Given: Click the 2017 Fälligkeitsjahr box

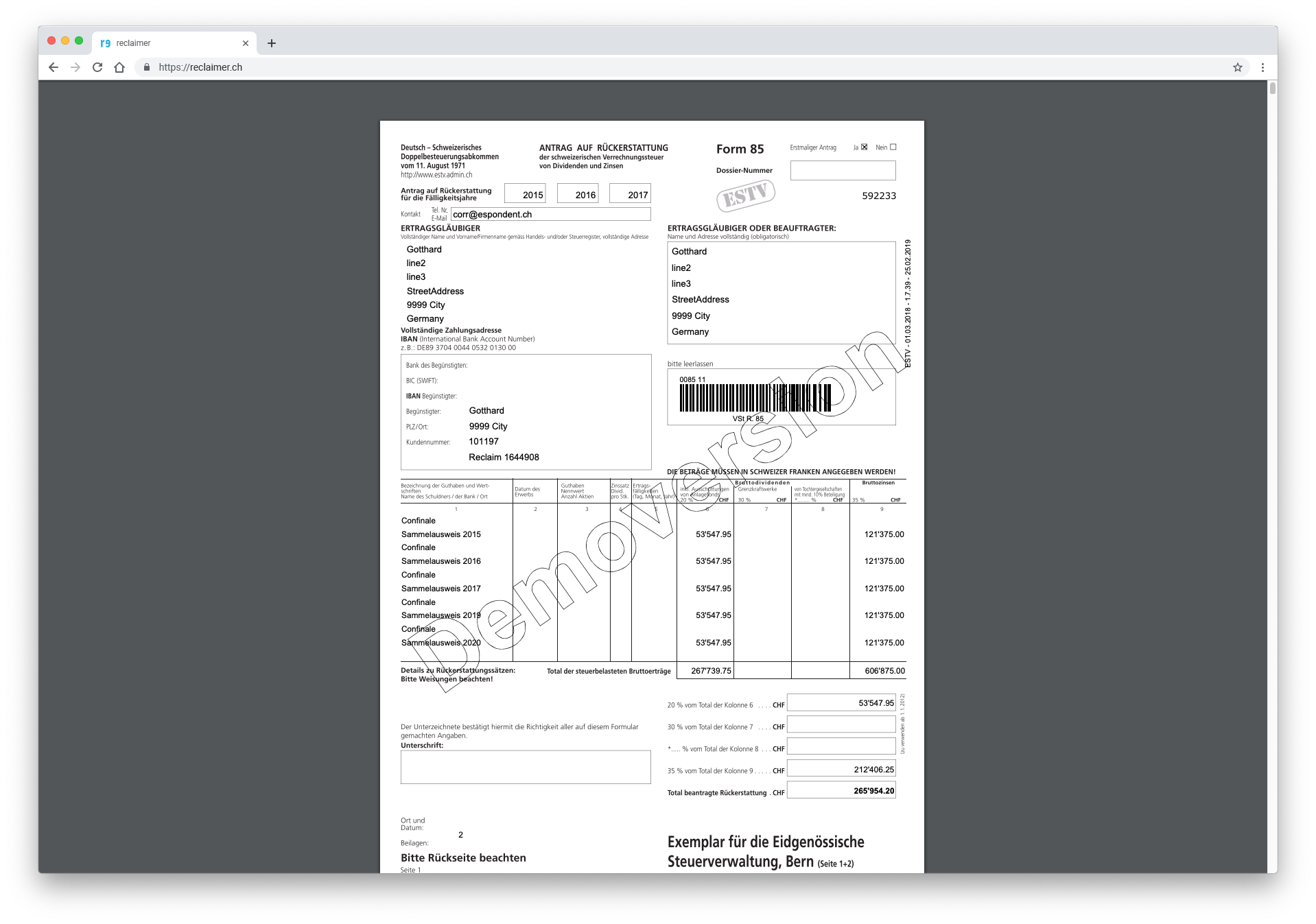Looking at the screenshot, I should [x=630, y=194].
